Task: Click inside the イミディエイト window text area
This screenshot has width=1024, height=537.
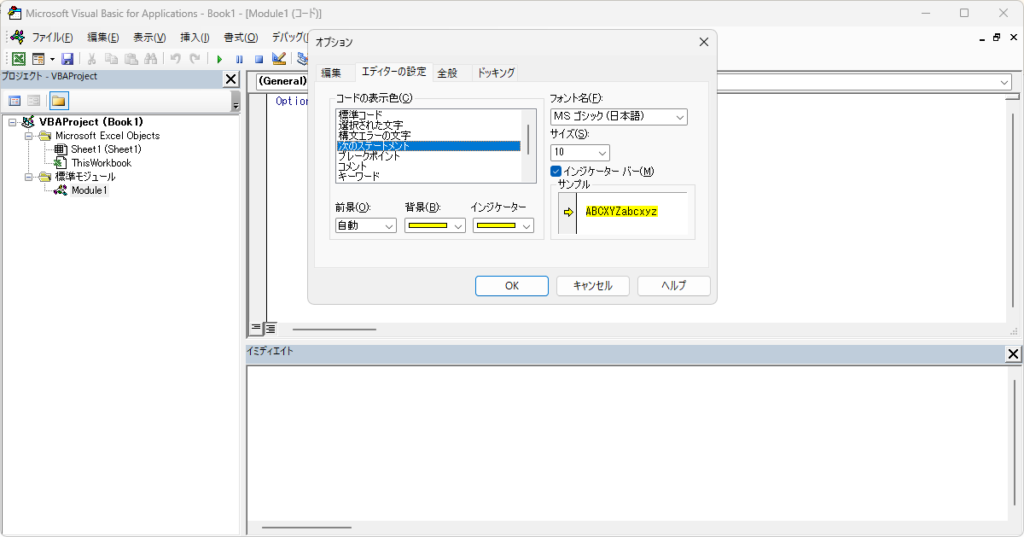Action: [627, 444]
